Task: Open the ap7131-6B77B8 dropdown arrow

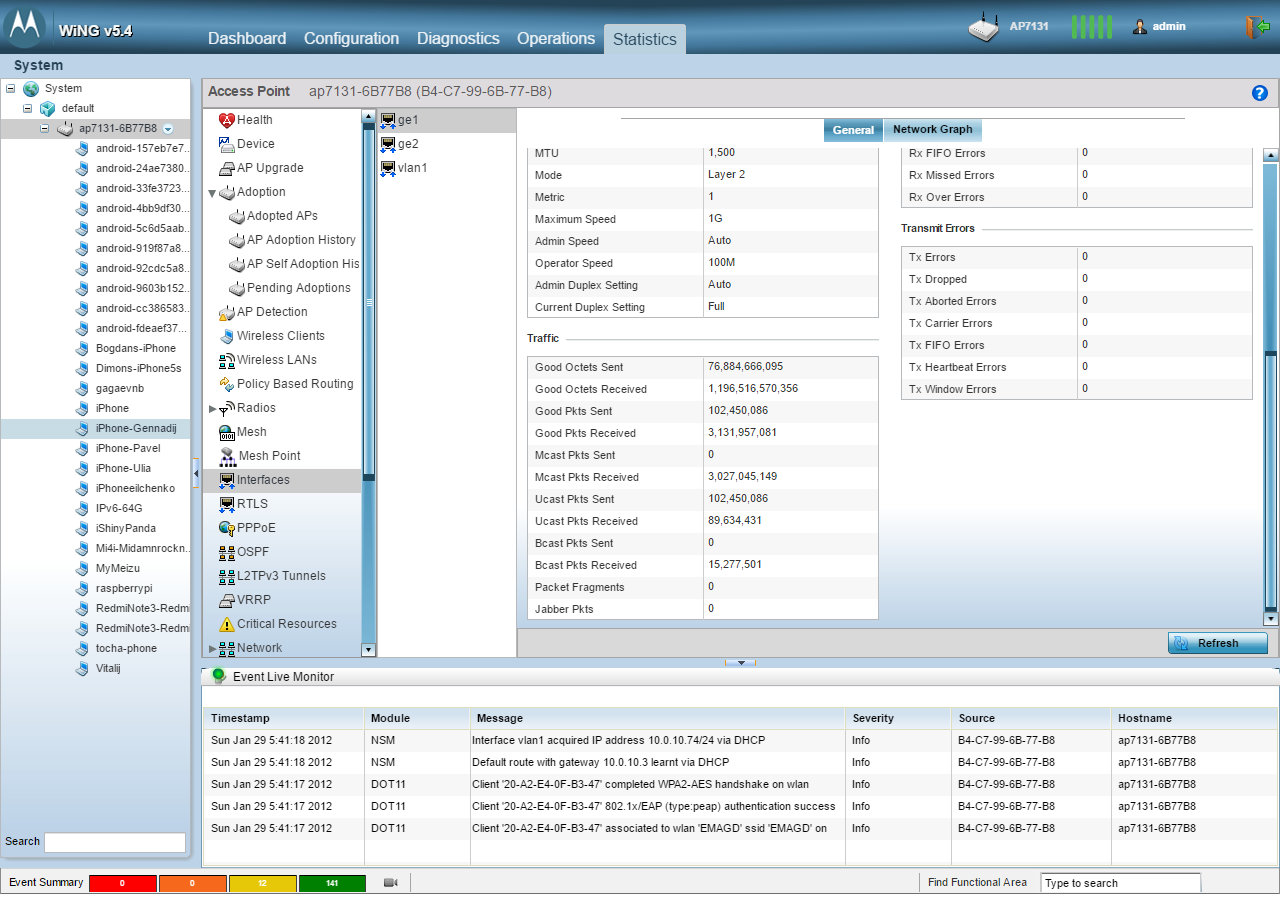Action: point(168,129)
